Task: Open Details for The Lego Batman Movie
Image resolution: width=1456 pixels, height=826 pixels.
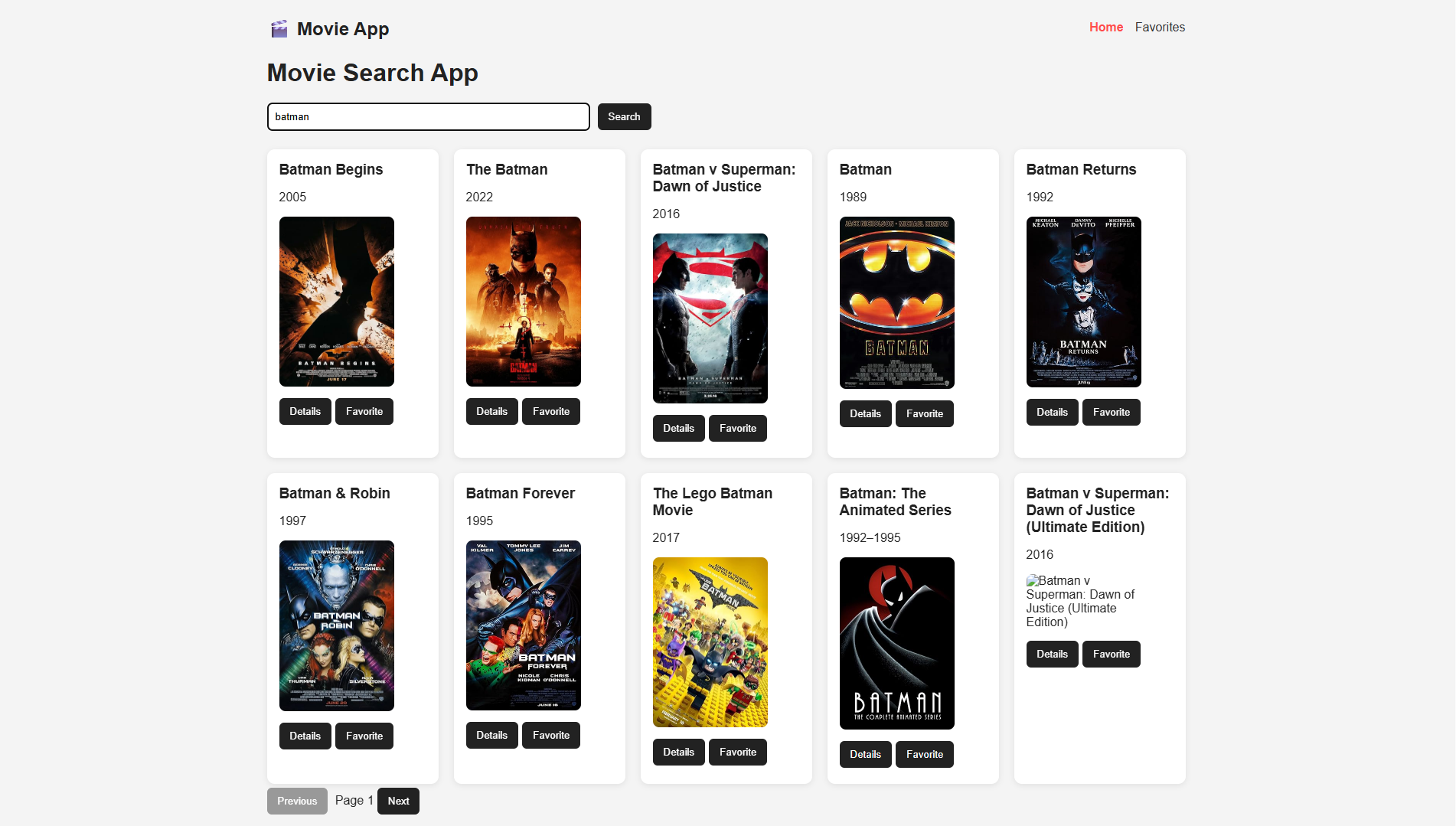Action: click(679, 753)
